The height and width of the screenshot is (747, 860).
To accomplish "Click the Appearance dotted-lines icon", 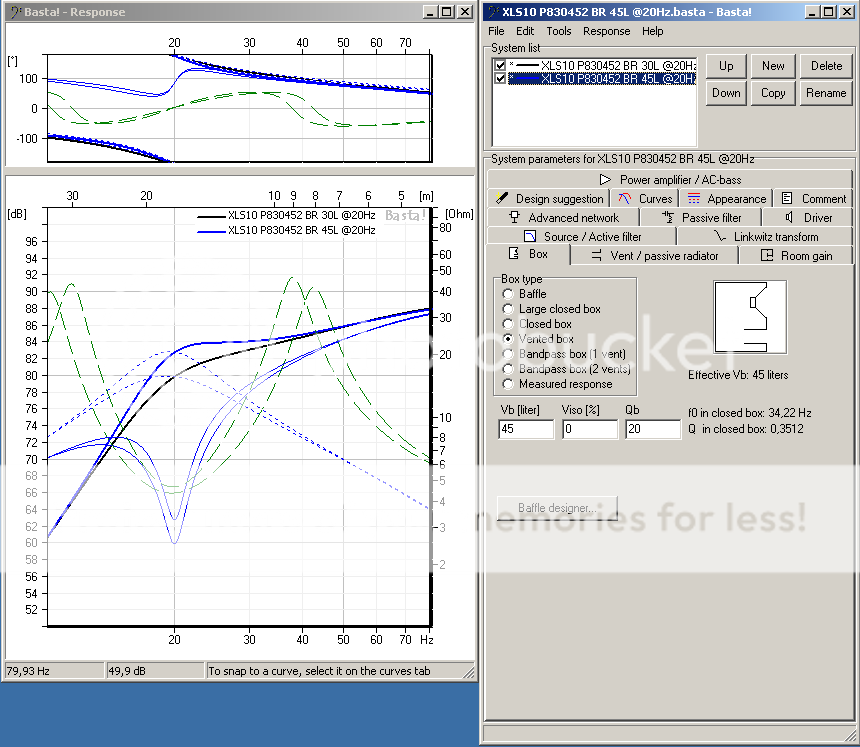I will (x=694, y=199).
